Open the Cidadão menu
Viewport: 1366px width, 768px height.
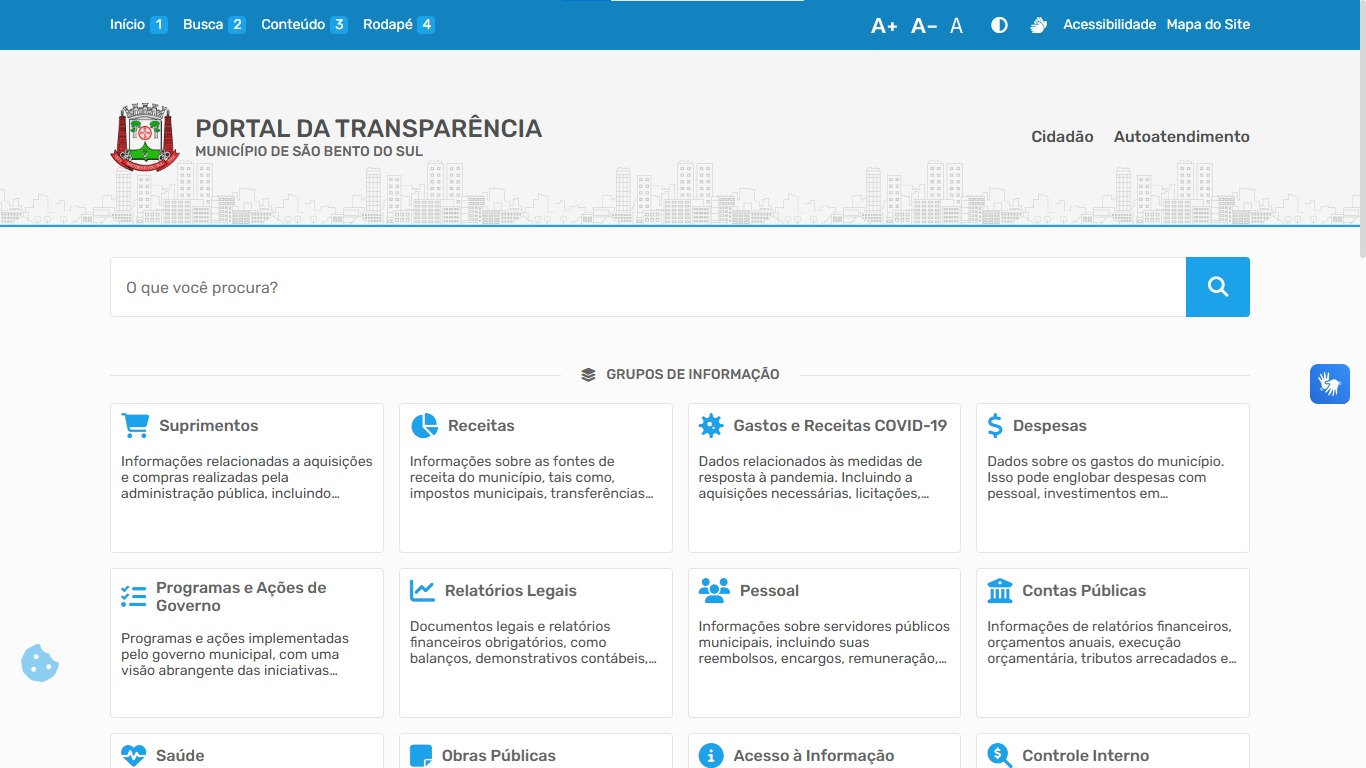tap(1062, 137)
